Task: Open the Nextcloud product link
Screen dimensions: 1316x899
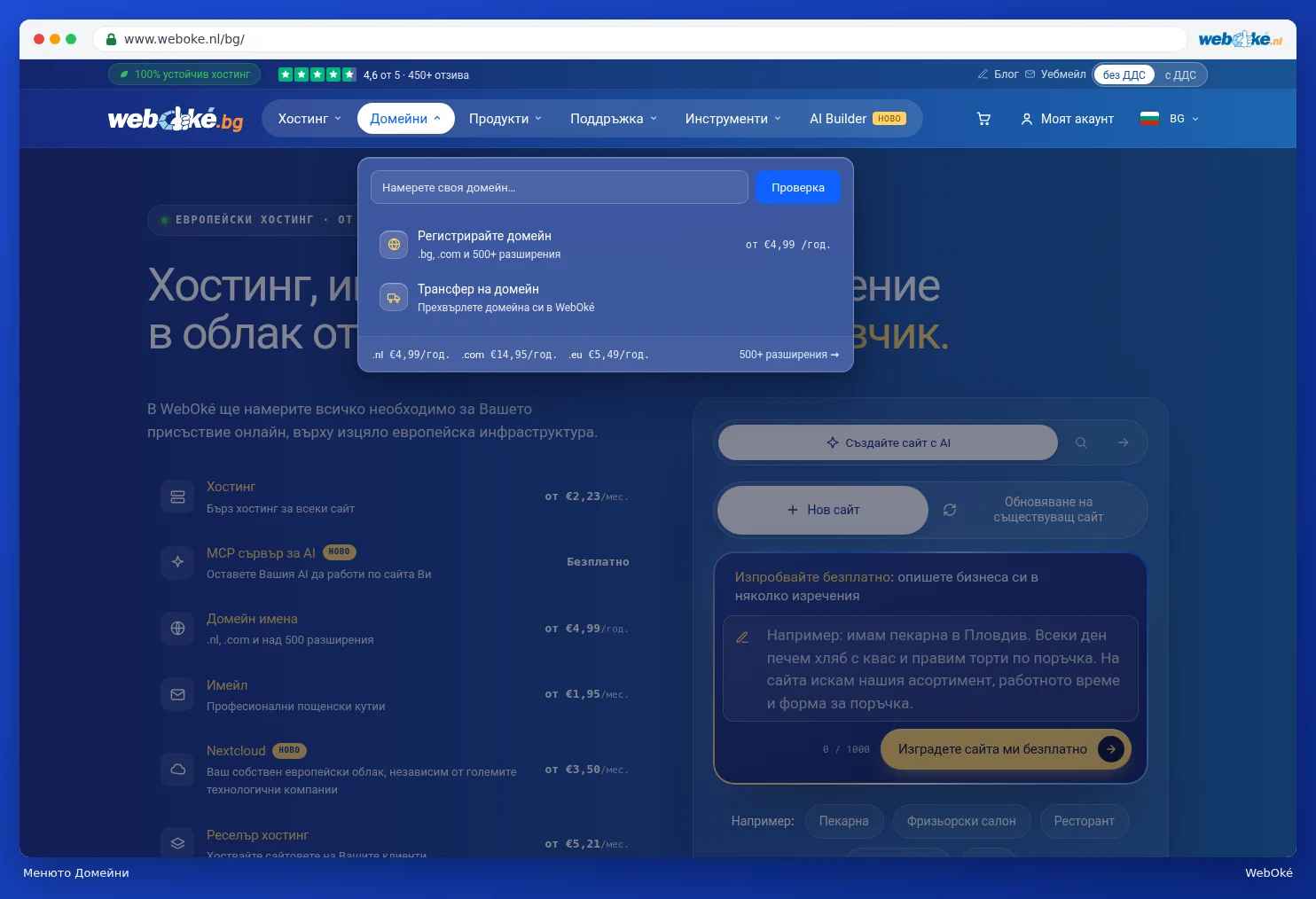Action: point(236,751)
